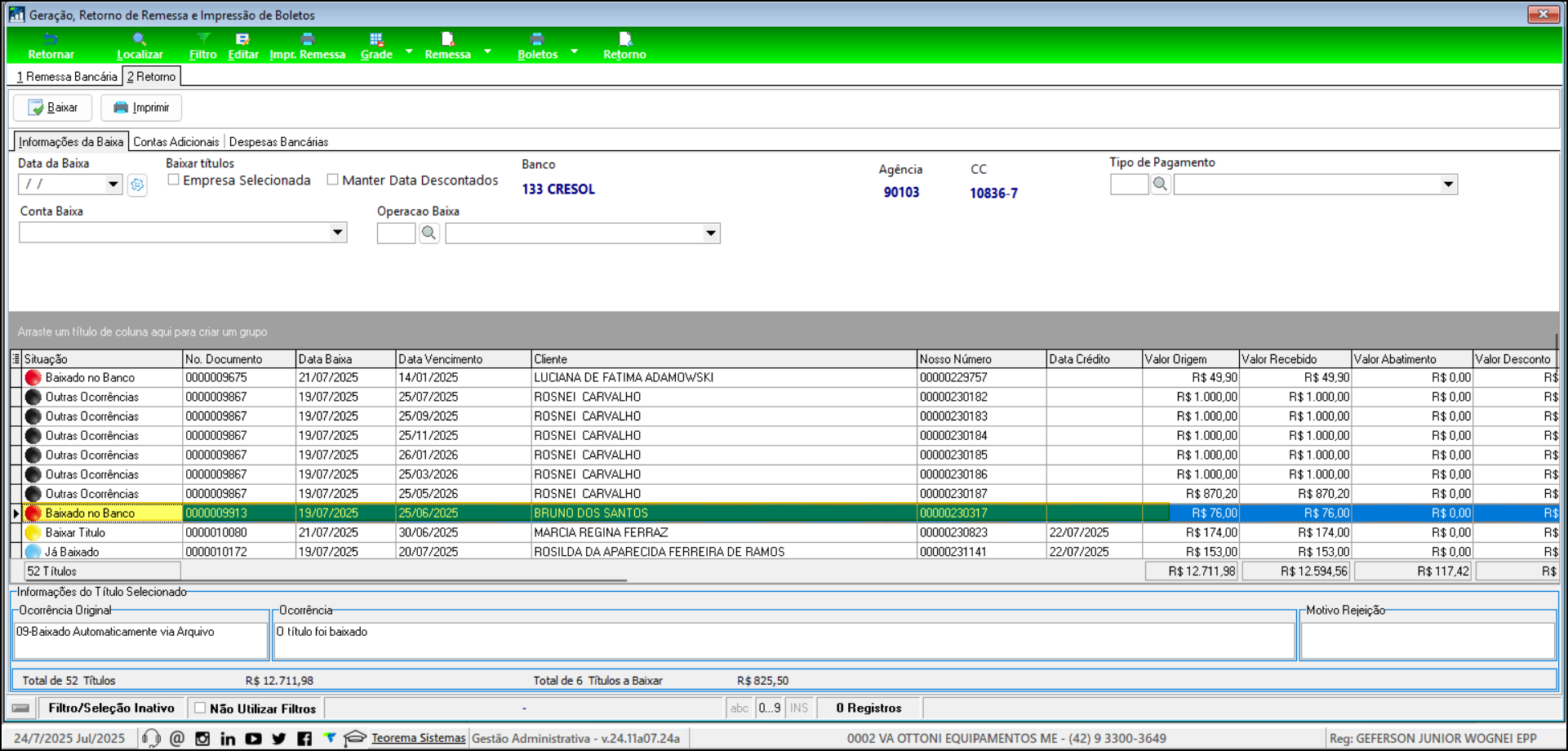The image size is (1568, 751).
Task: Sort by the Situação column header
Action: [x=102, y=359]
